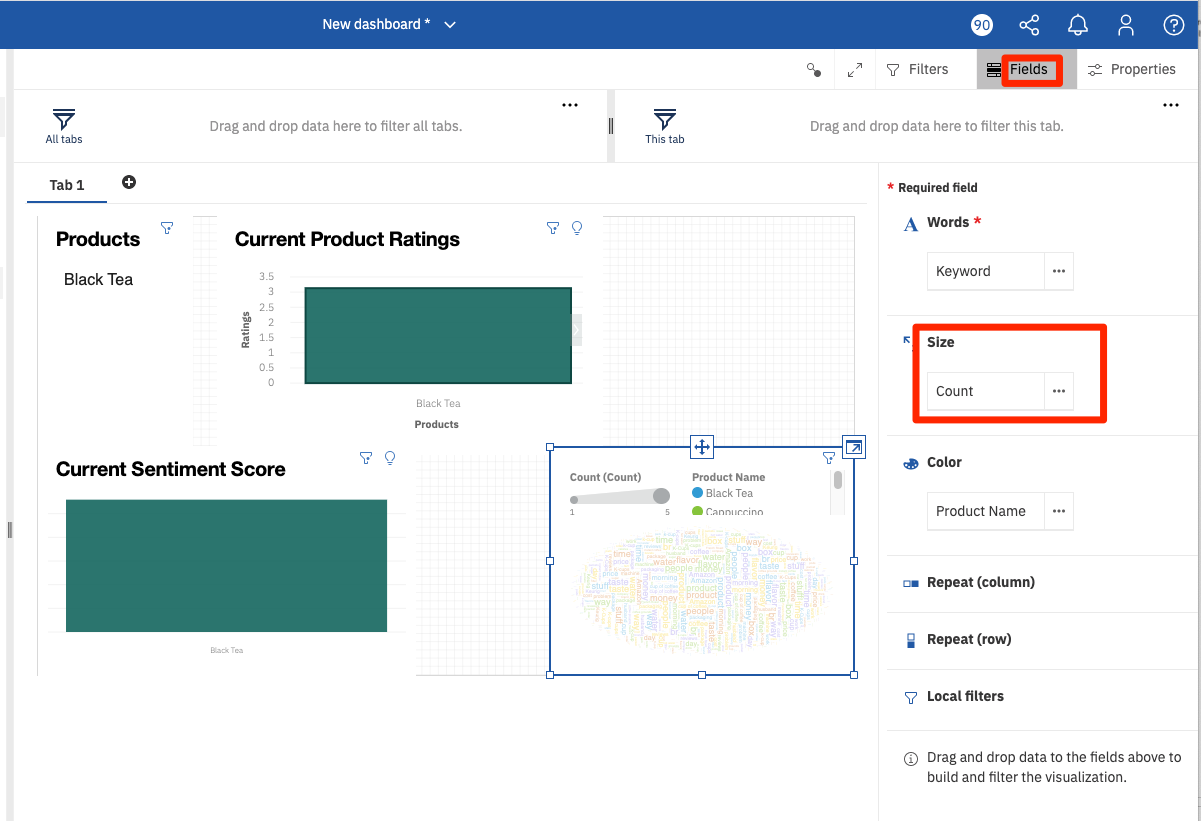
Task: Click the Products widget title
Action: click(98, 239)
